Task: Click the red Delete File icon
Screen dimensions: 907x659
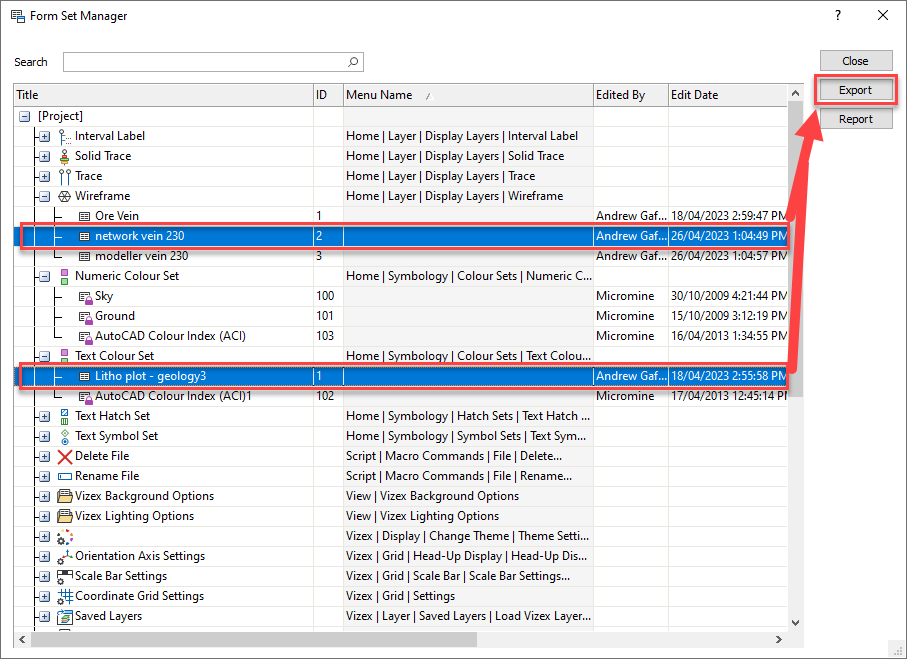Action: (x=65, y=456)
